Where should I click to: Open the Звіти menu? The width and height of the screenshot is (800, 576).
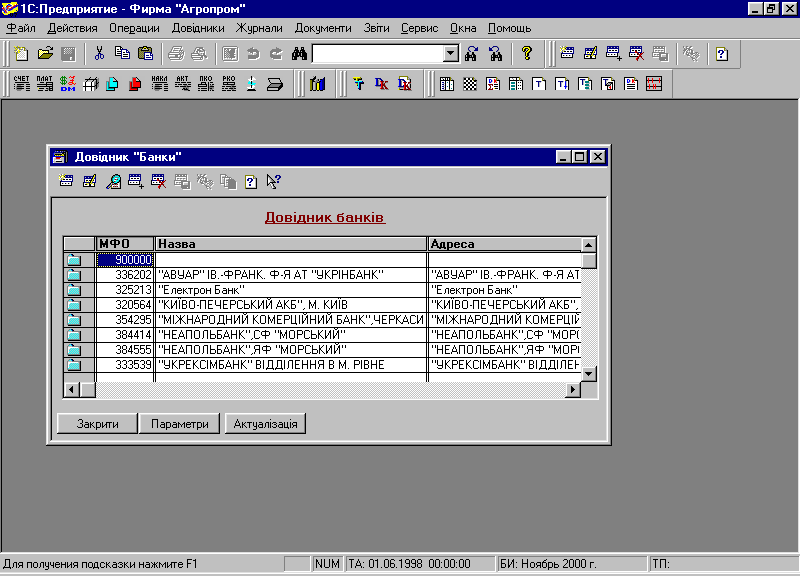tap(377, 28)
